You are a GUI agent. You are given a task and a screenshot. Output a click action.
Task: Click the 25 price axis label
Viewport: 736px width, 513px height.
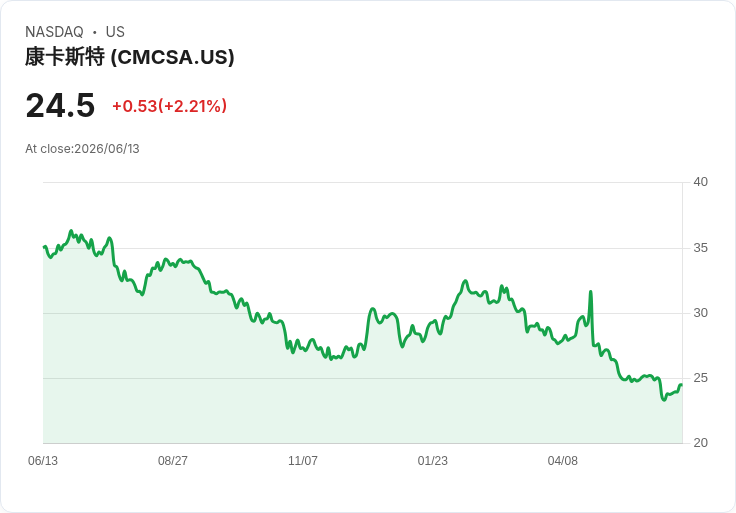[700, 378]
